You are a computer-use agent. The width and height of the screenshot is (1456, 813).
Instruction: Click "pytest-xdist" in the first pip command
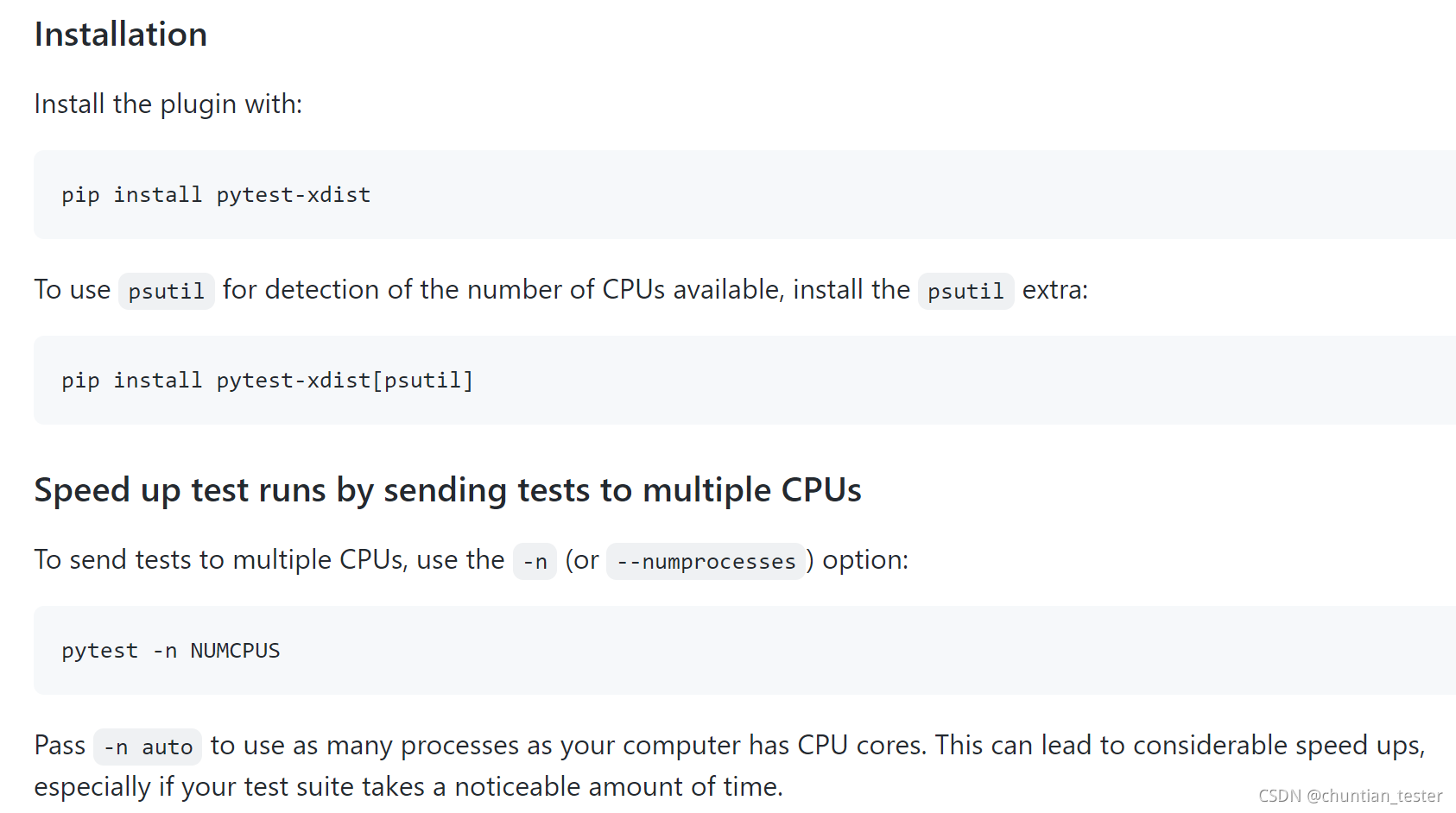tap(294, 195)
